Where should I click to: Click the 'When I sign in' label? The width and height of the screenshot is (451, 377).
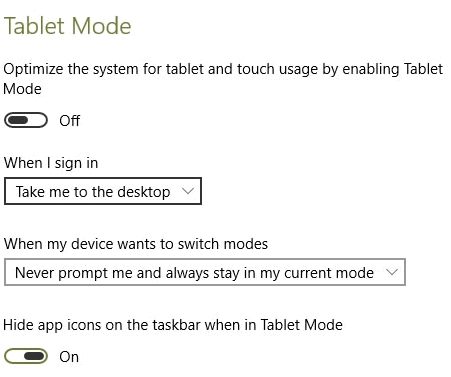click(x=51, y=163)
